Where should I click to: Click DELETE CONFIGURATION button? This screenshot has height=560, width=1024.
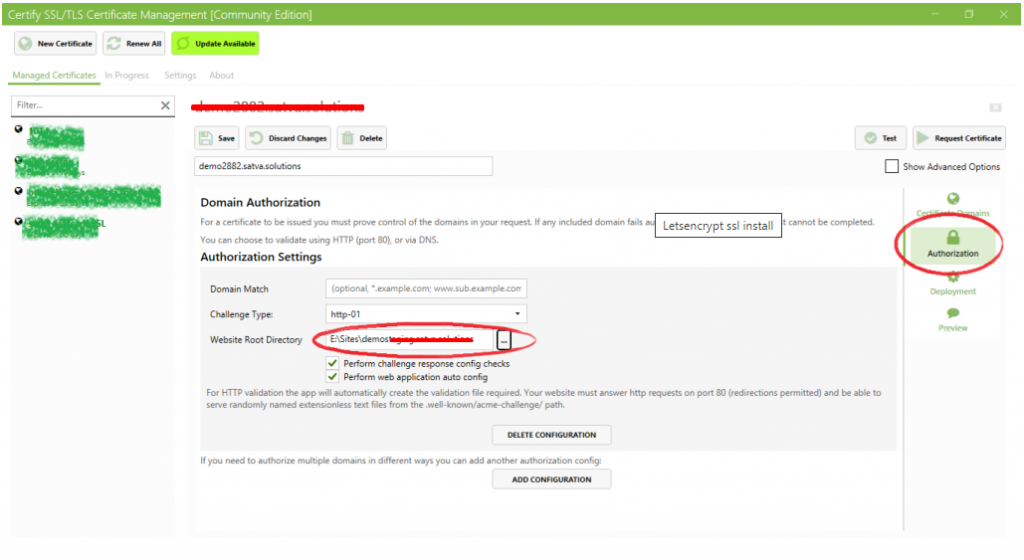(x=552, y=435)
